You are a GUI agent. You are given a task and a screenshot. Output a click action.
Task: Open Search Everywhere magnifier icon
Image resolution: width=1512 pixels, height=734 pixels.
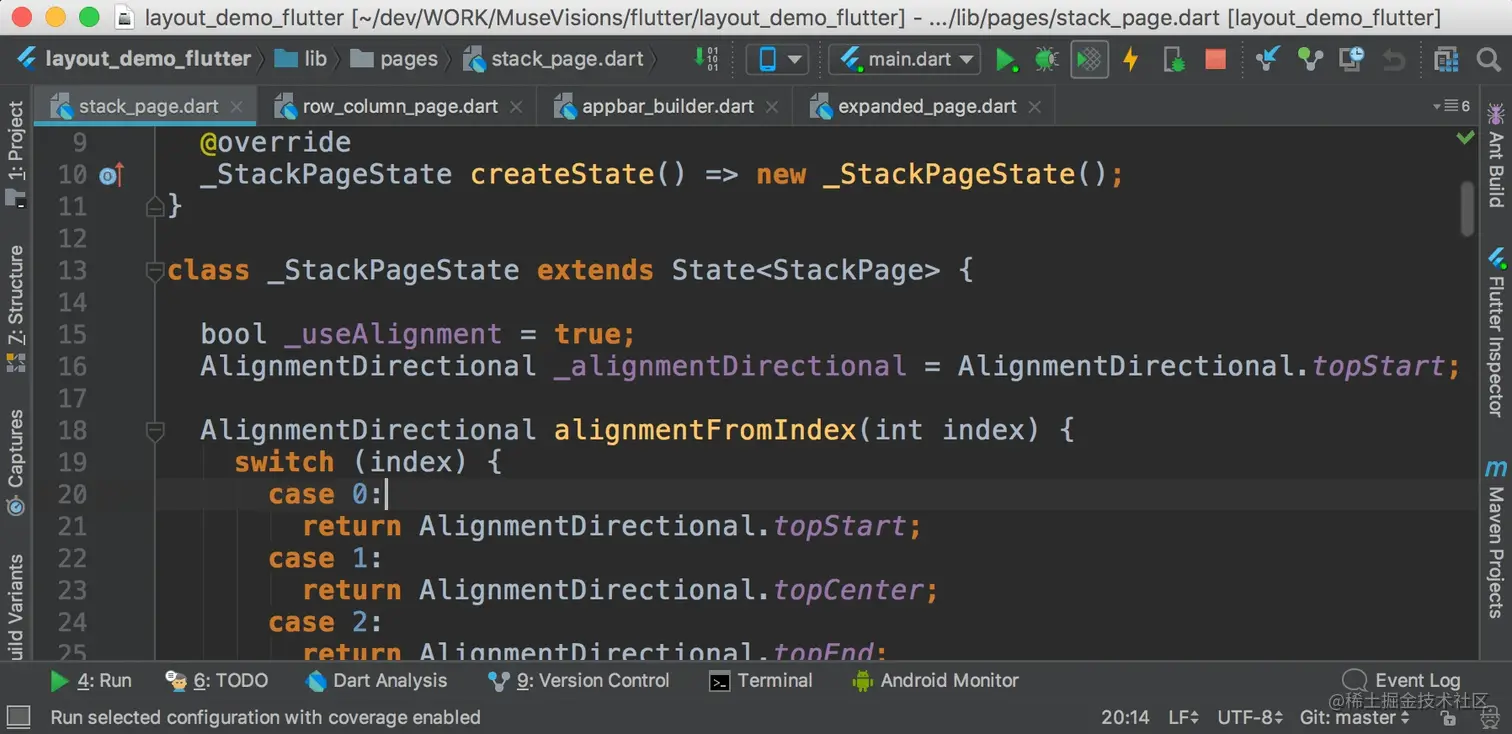(1489, 60)
